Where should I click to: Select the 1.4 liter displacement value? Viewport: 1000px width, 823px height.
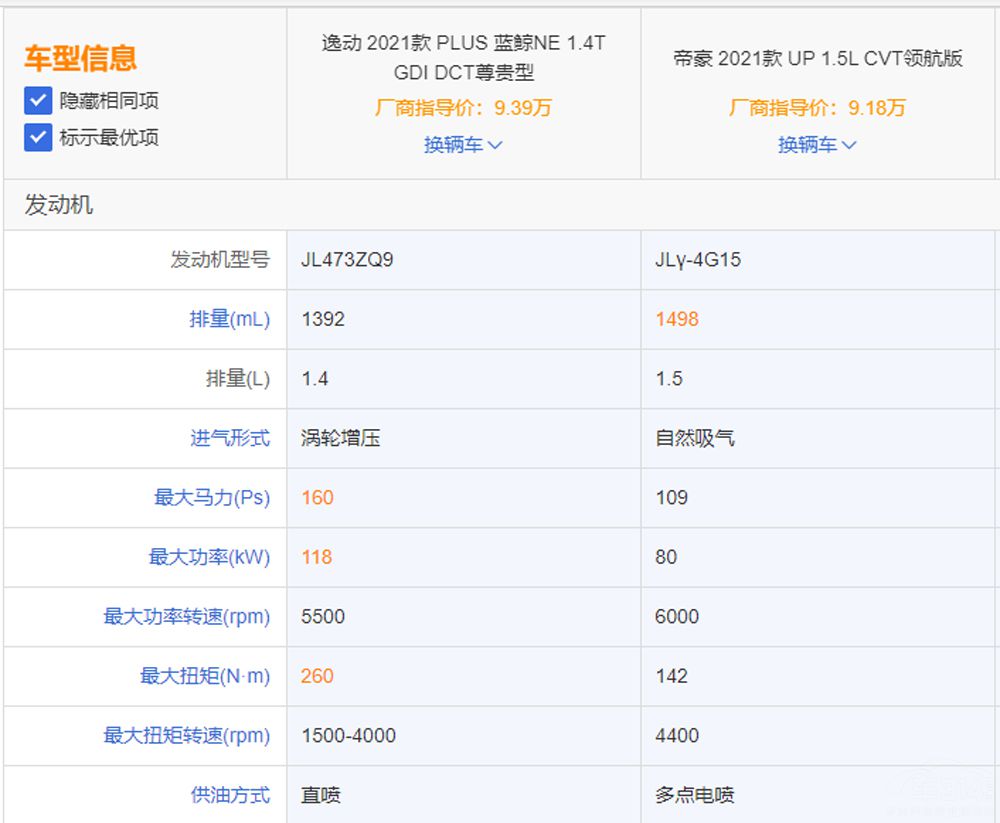click(314, 378)
